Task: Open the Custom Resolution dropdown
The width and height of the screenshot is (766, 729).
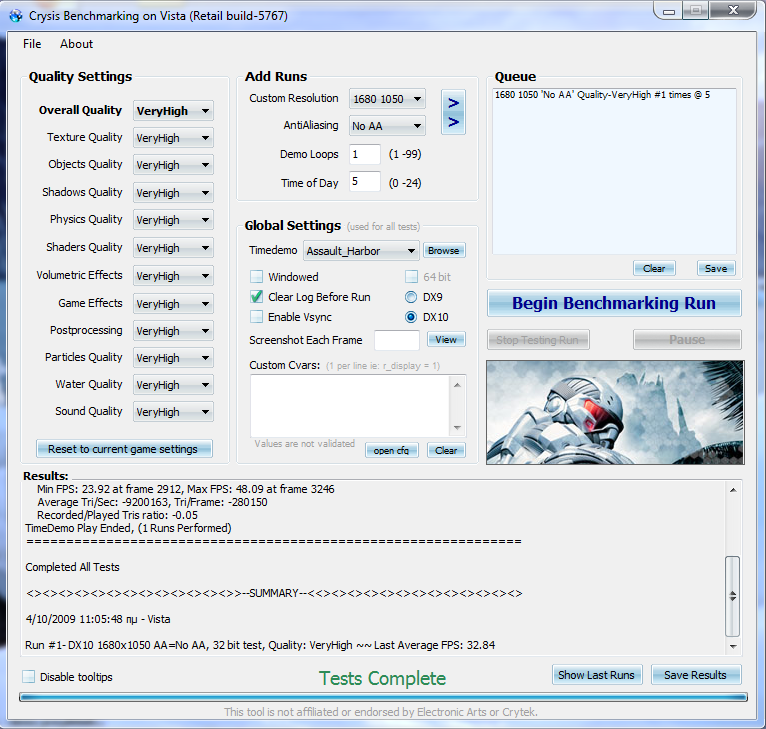Action: pyautogui.click(x=387, y=99)
